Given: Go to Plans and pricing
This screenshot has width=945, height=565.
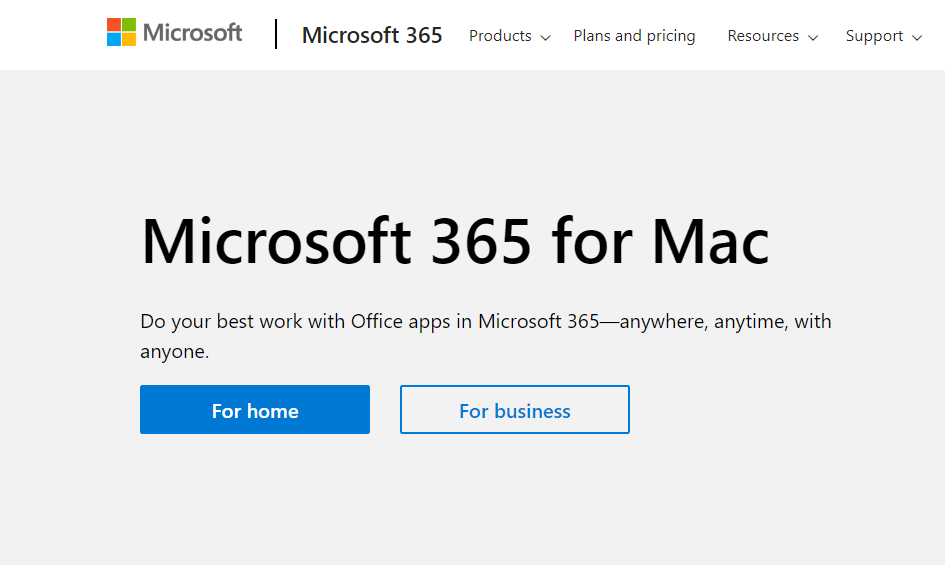Looking at the screenshot, I should [634, 36].
